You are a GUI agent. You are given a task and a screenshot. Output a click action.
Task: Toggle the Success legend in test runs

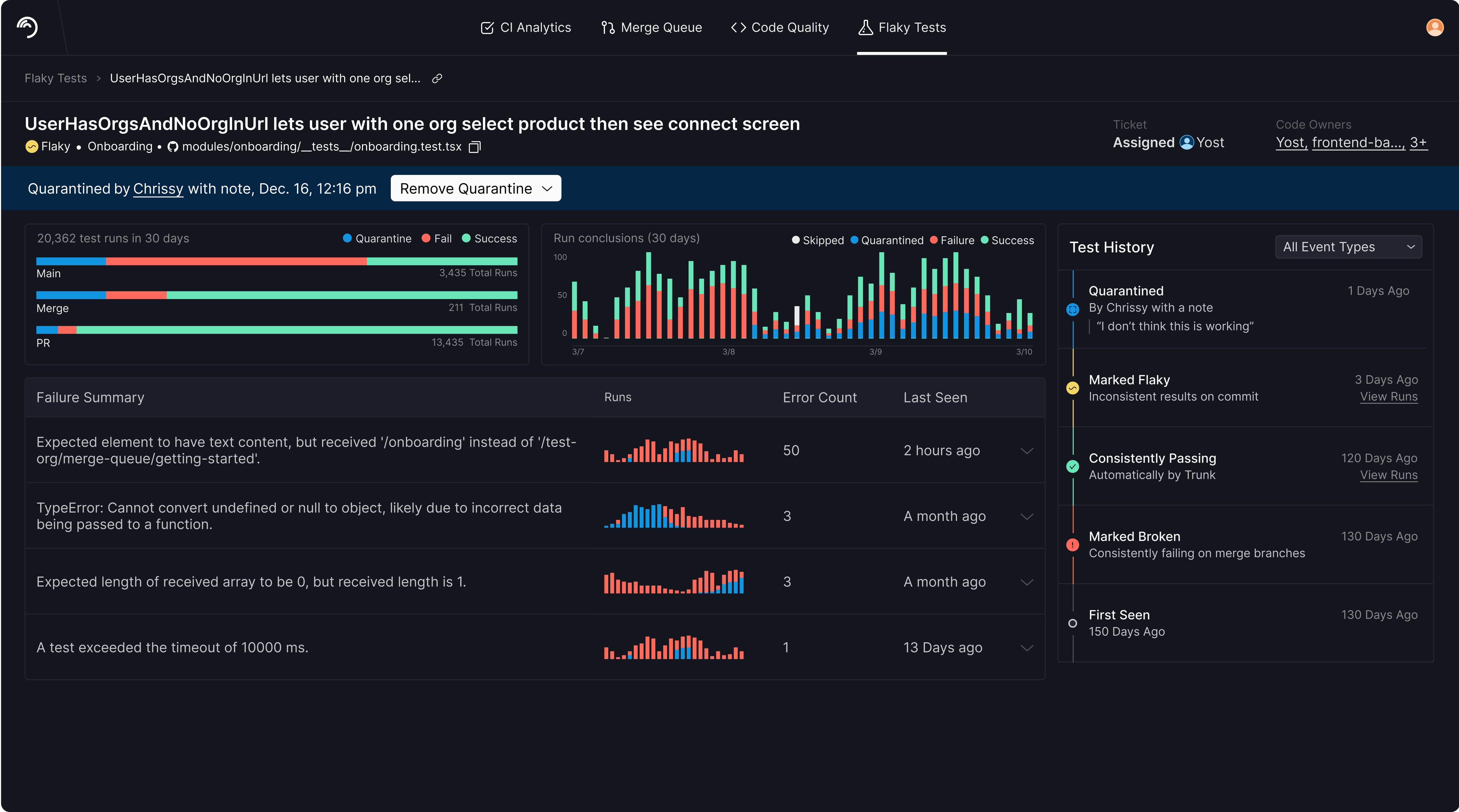tap(489, 239)
